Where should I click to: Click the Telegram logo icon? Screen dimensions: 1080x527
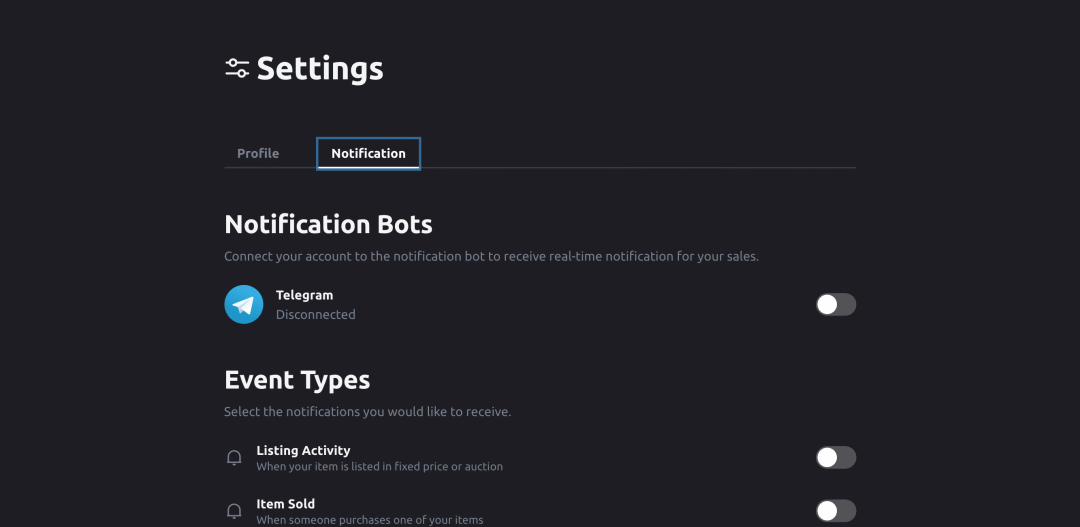pyautogui.click(x=244, y=304)
